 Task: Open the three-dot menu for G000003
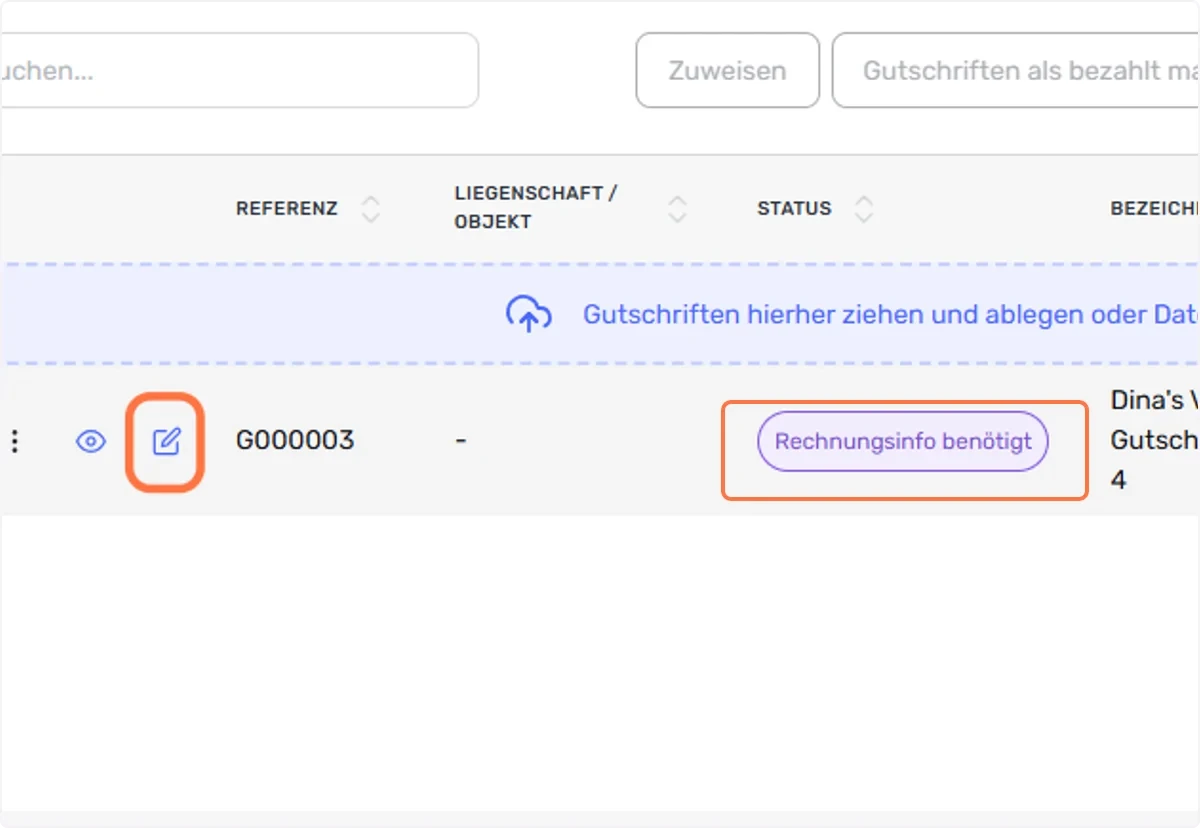pos(14,441)
